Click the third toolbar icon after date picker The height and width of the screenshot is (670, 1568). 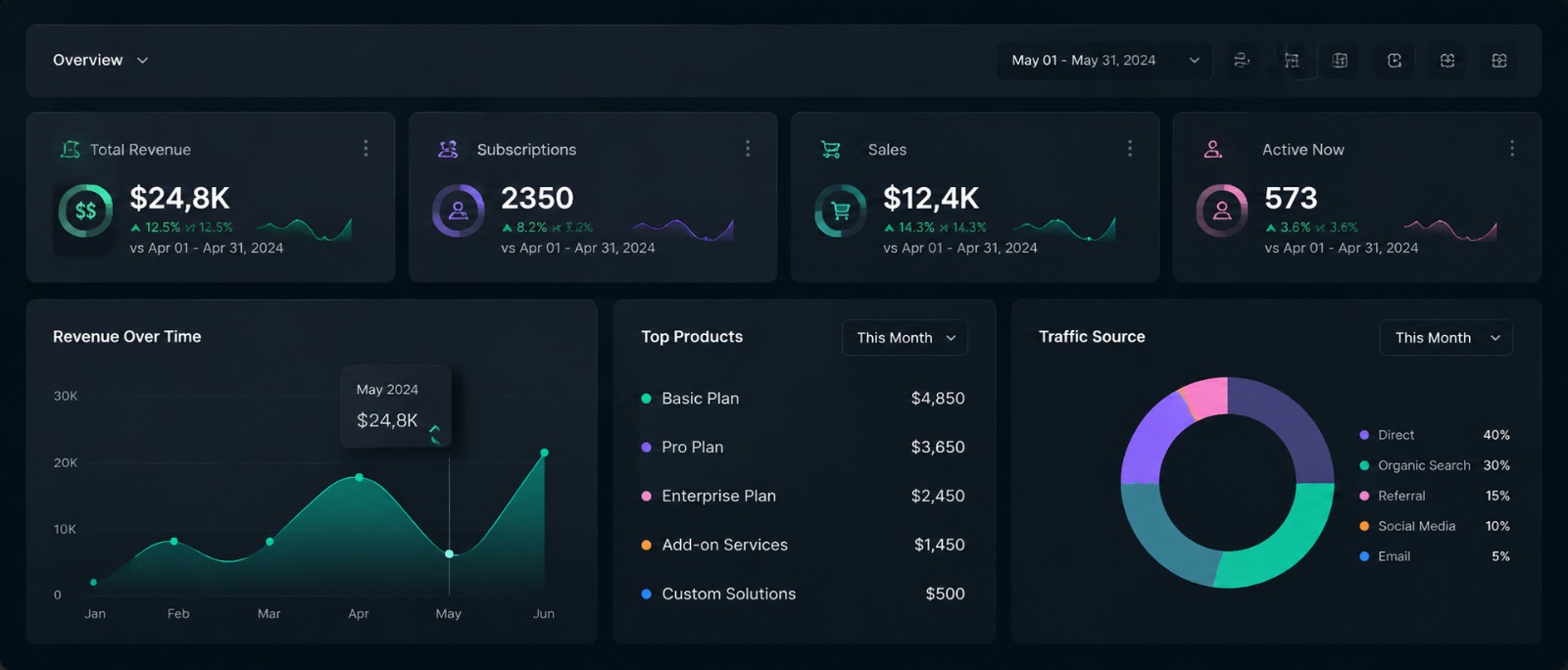[1340, 61]
